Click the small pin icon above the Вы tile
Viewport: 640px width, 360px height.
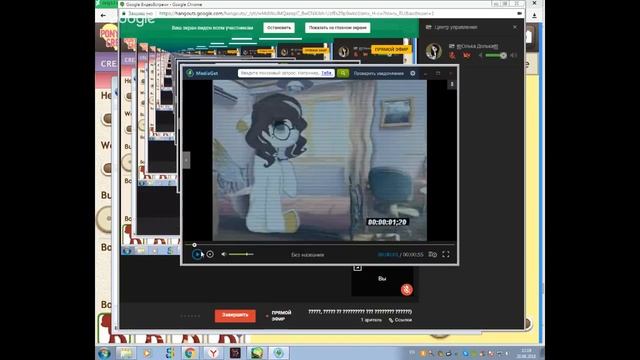point(357,268)
